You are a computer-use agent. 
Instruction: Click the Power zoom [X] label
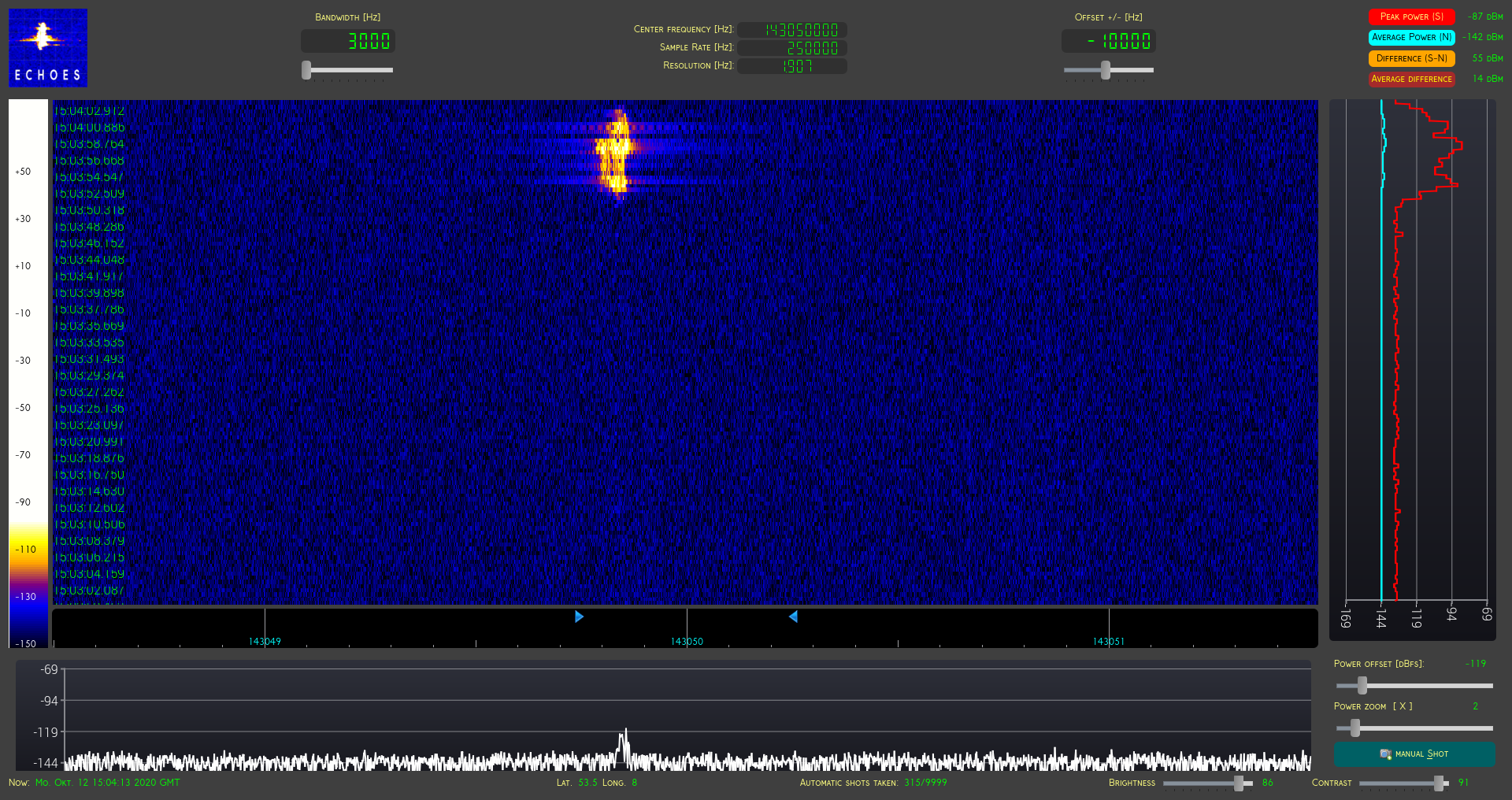(x=1373, y=706)
